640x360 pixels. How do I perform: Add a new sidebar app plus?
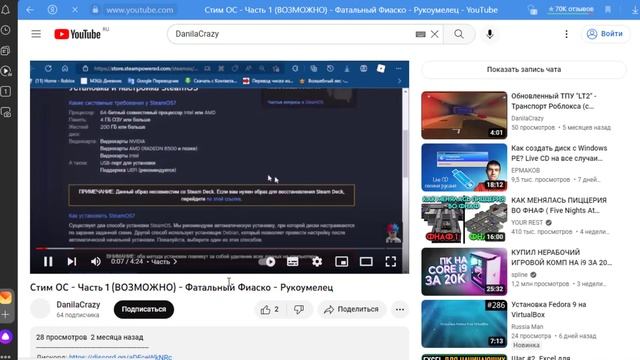click(x=5, y=314)
